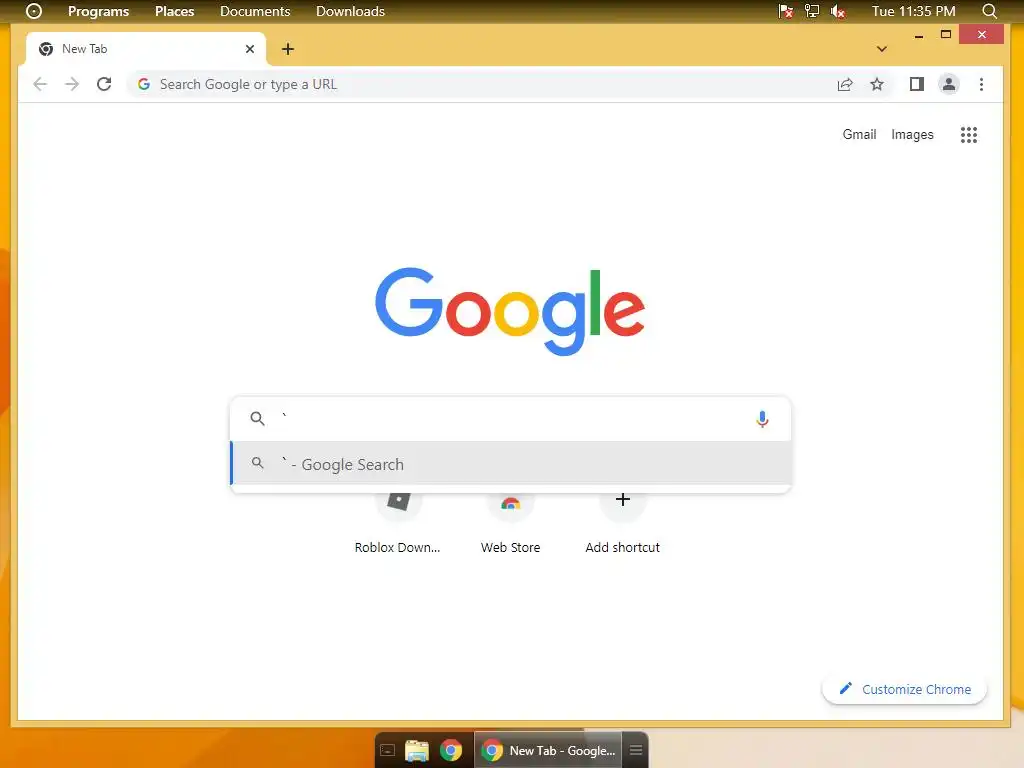This screenshot has height=768, width=1024.
Task: Start voice search with the microphone
Action: [x=762, y=419]
